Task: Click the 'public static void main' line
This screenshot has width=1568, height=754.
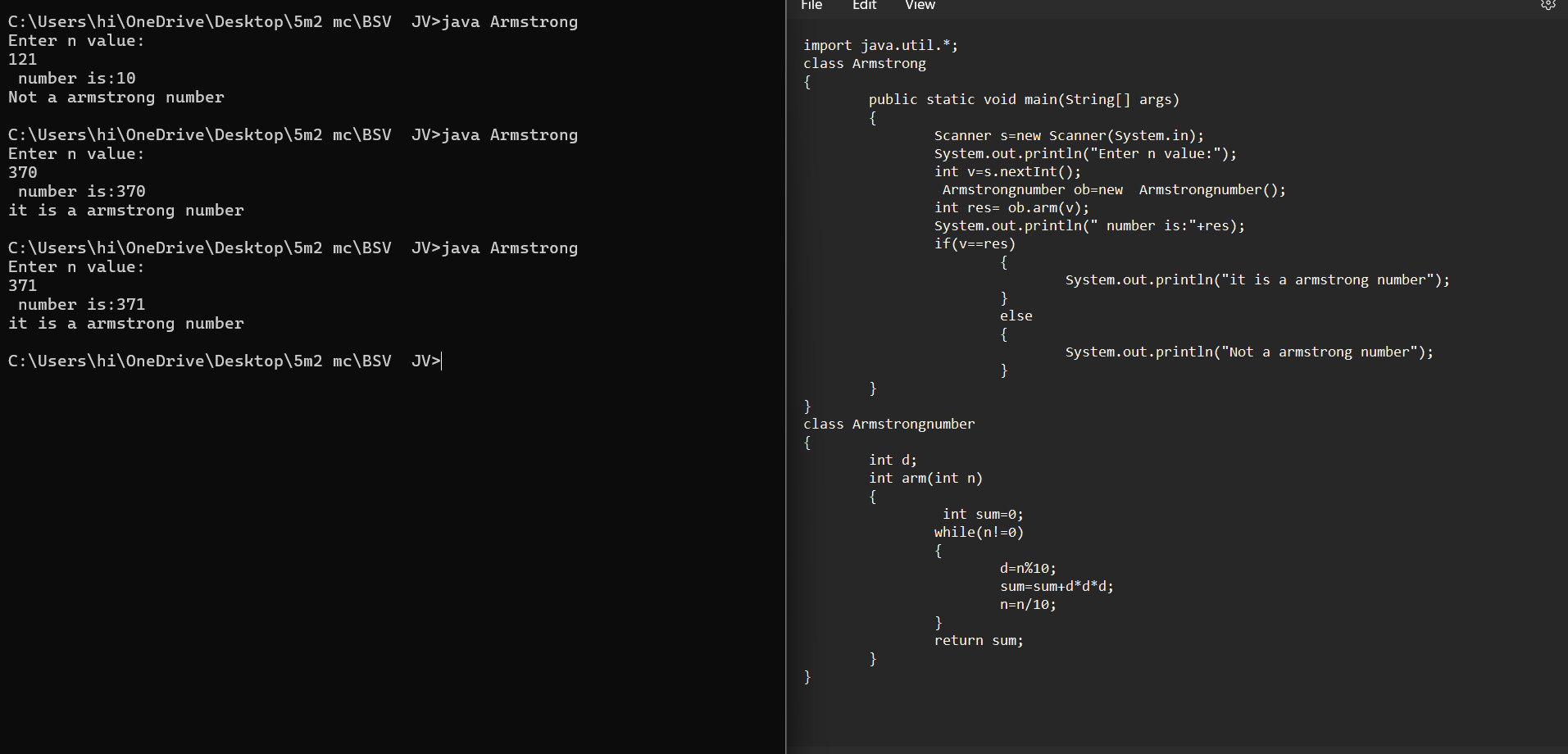Action: coord(1023,99)
